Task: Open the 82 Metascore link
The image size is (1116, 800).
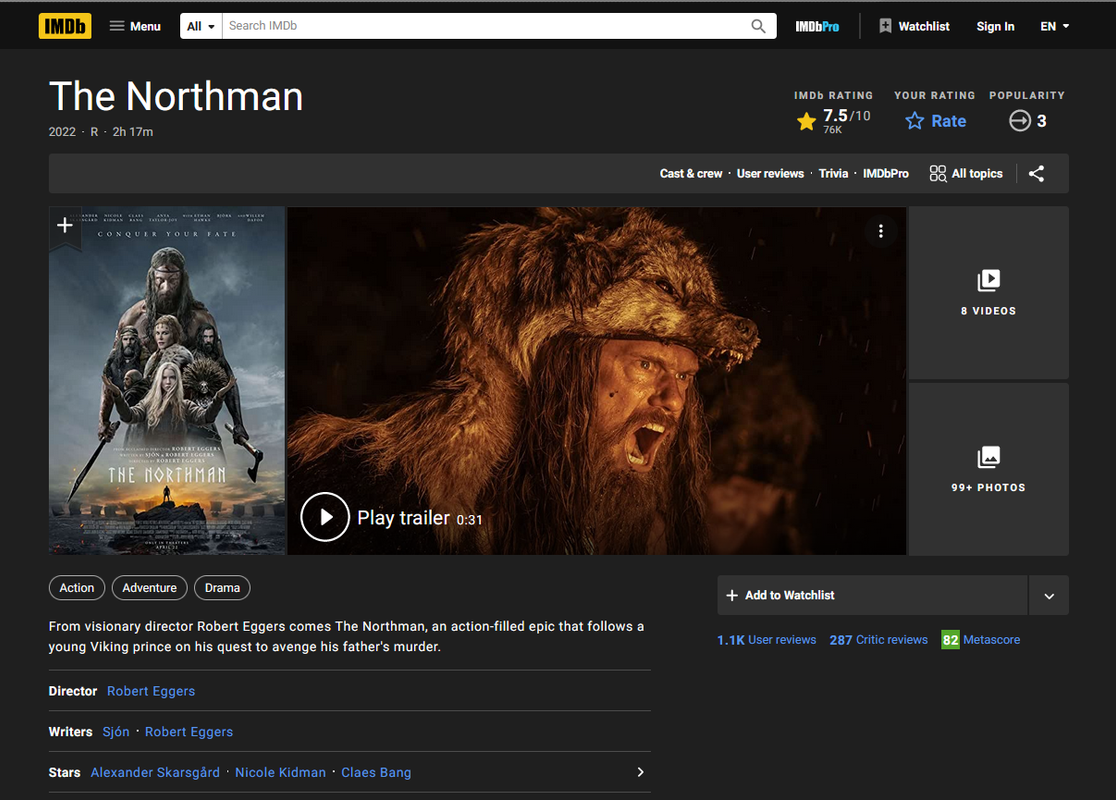Action: [x=981, y=640]
